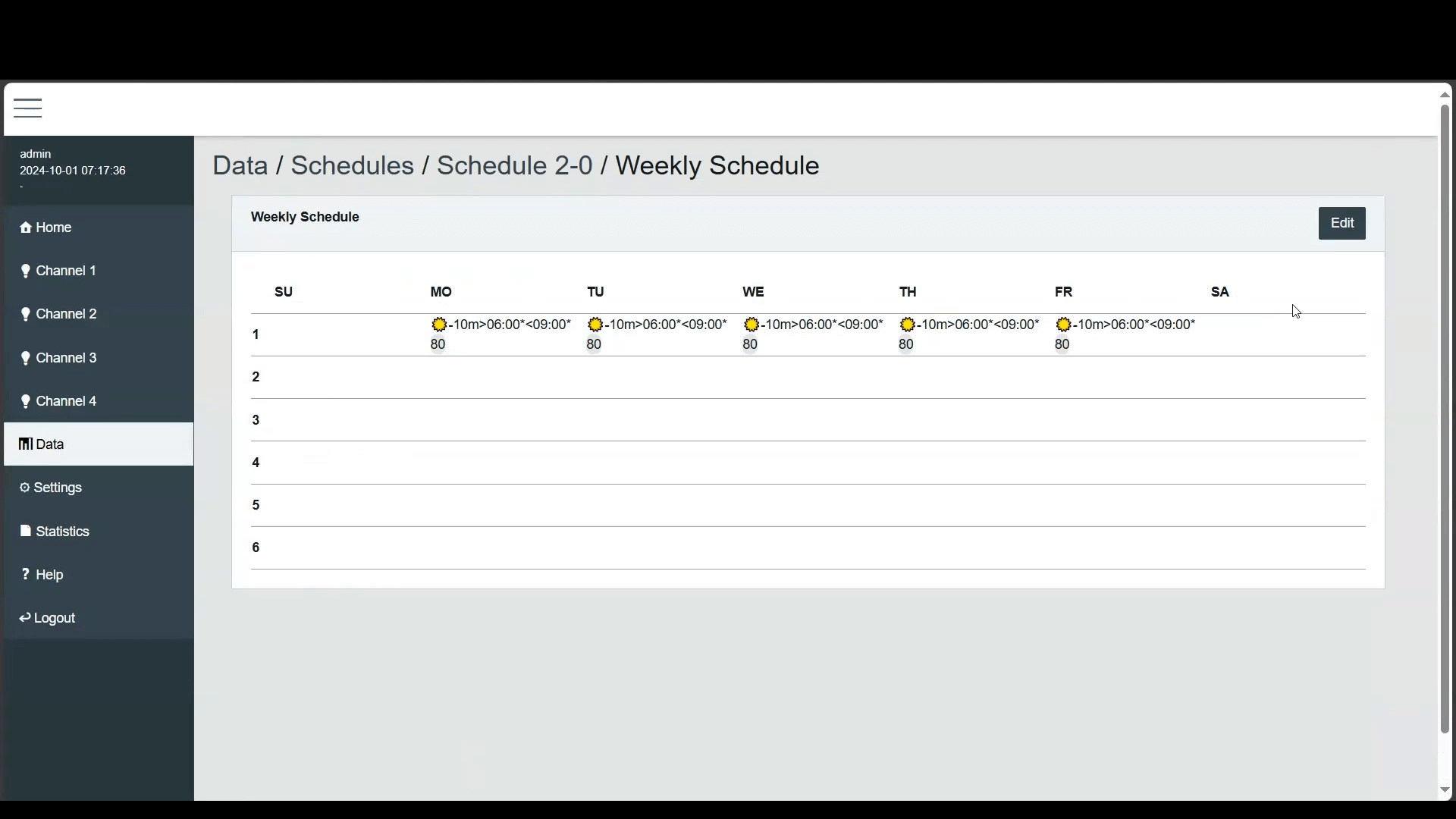Open the hamburger menu icon
1456x819 pixels.
[x=28, y=108]
